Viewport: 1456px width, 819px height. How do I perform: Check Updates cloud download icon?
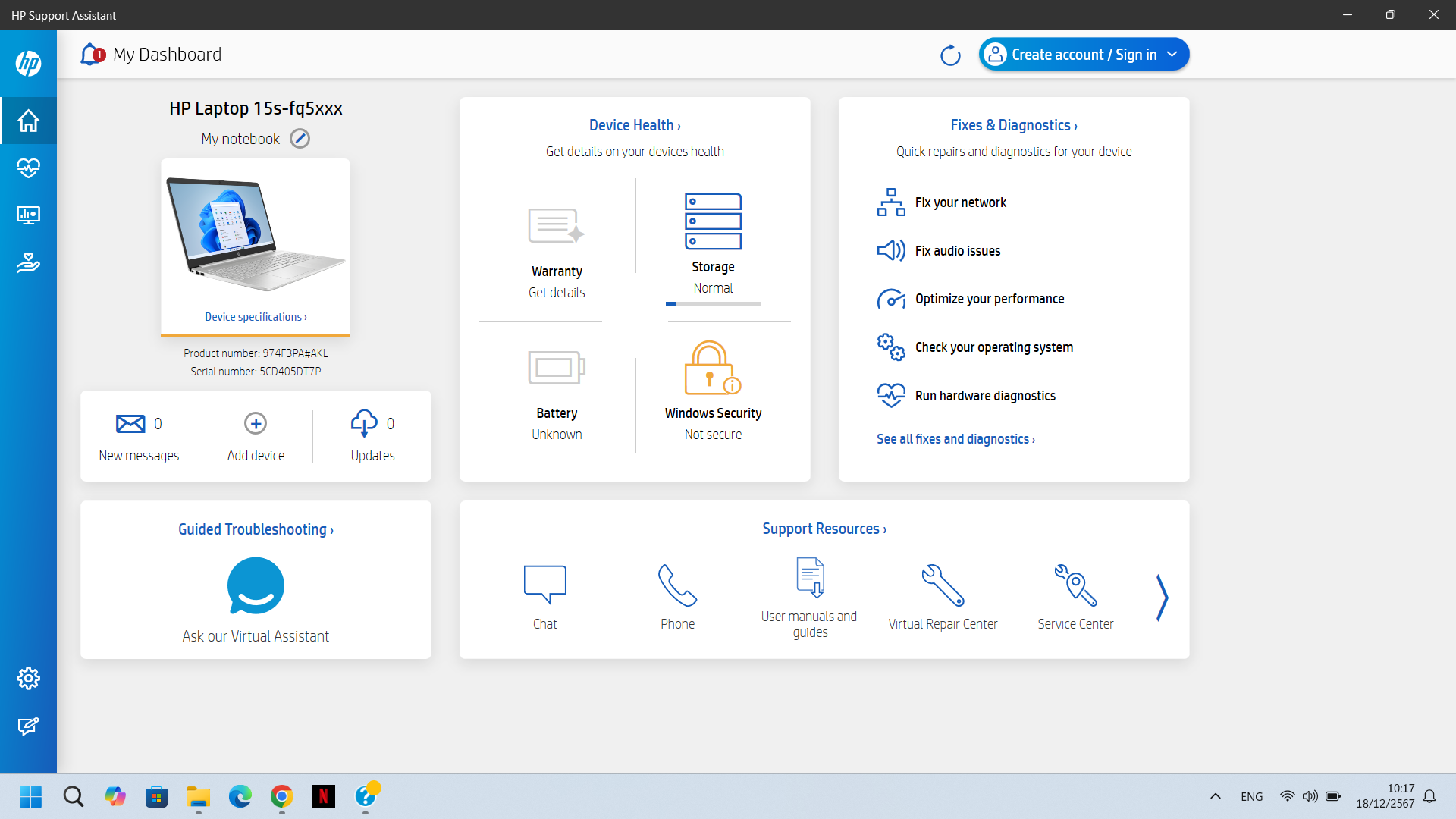tap(364, 423)
